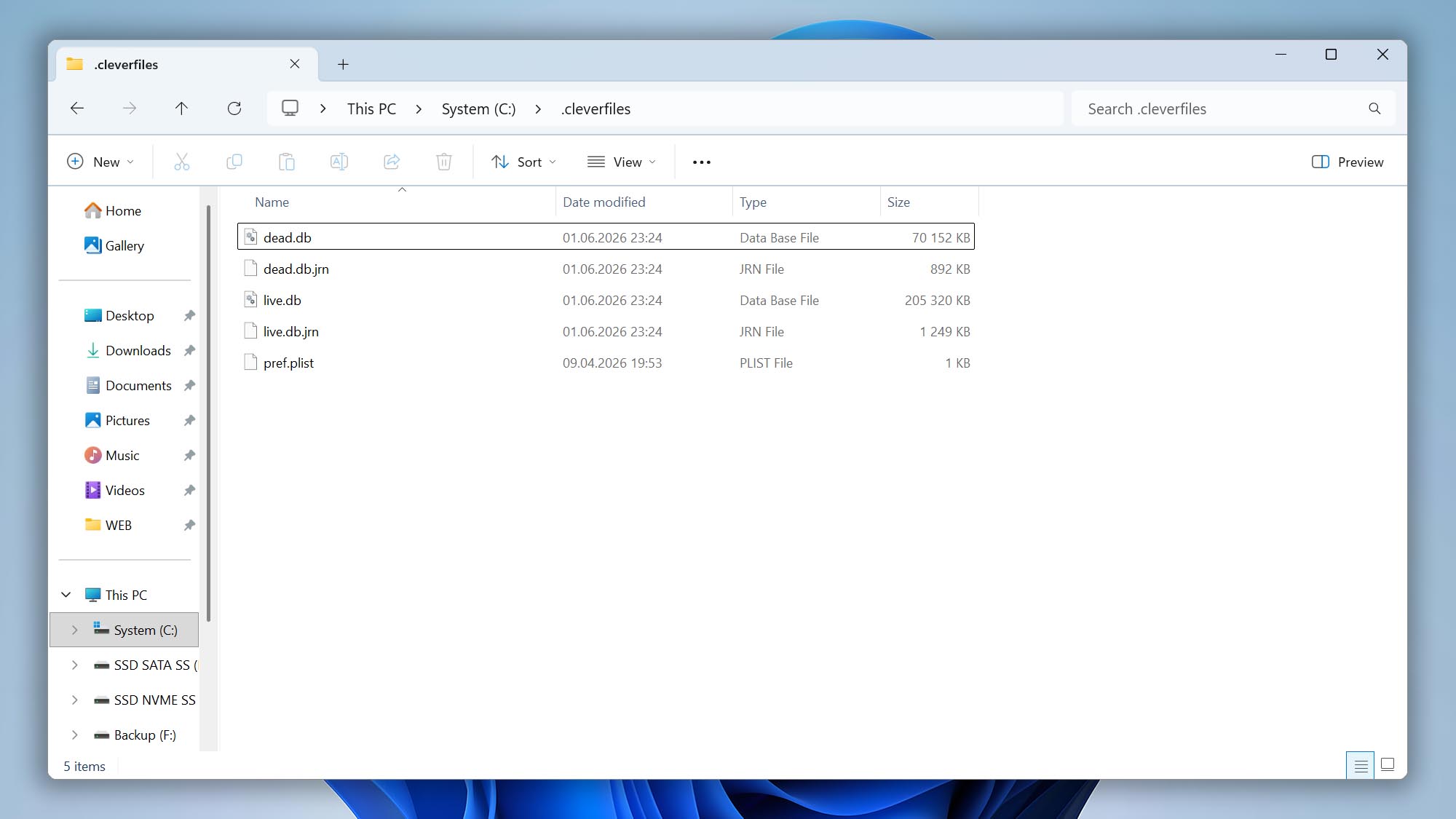
Task: Click the monitor icon in address bar
Action: (290, 108)
